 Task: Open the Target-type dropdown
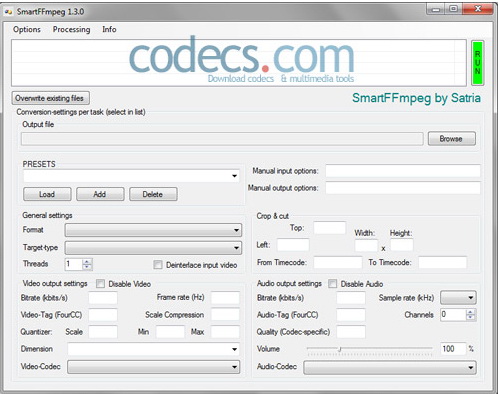153,248
